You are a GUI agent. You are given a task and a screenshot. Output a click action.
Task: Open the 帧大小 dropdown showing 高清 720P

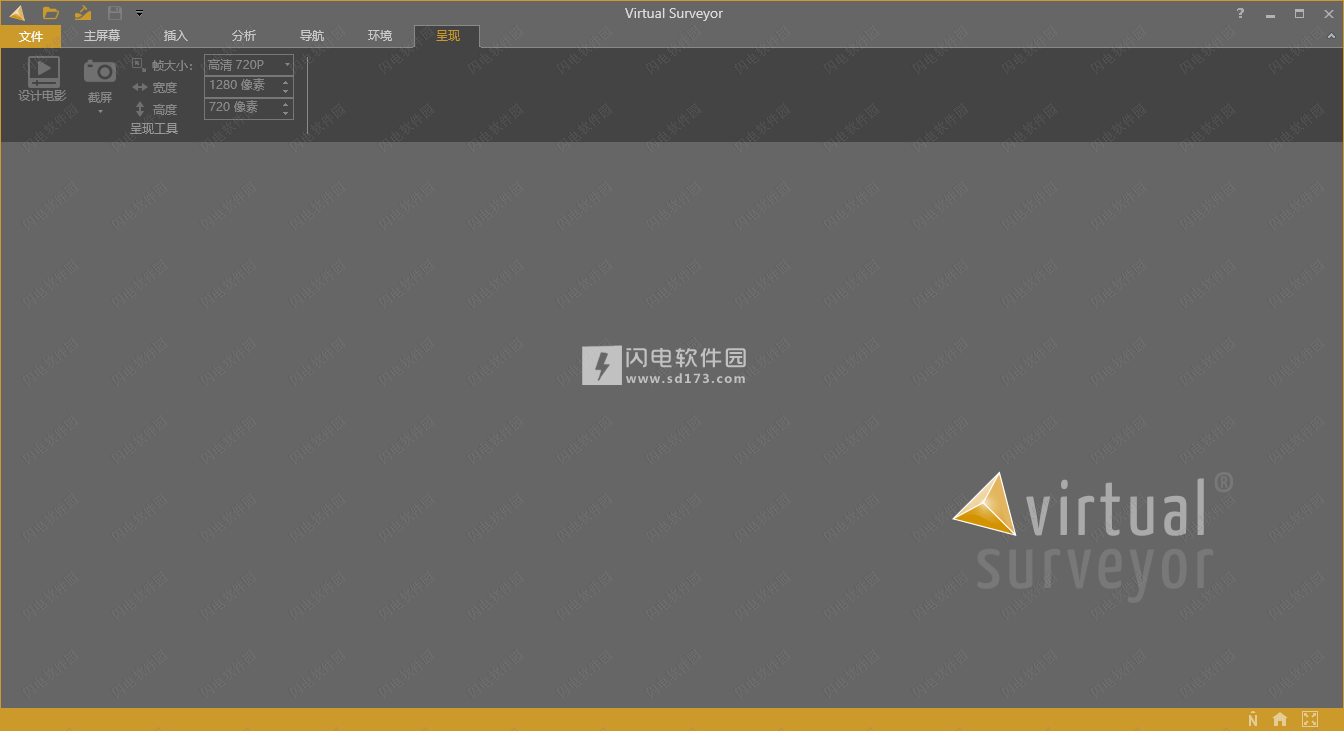click(x=249, y=65)
